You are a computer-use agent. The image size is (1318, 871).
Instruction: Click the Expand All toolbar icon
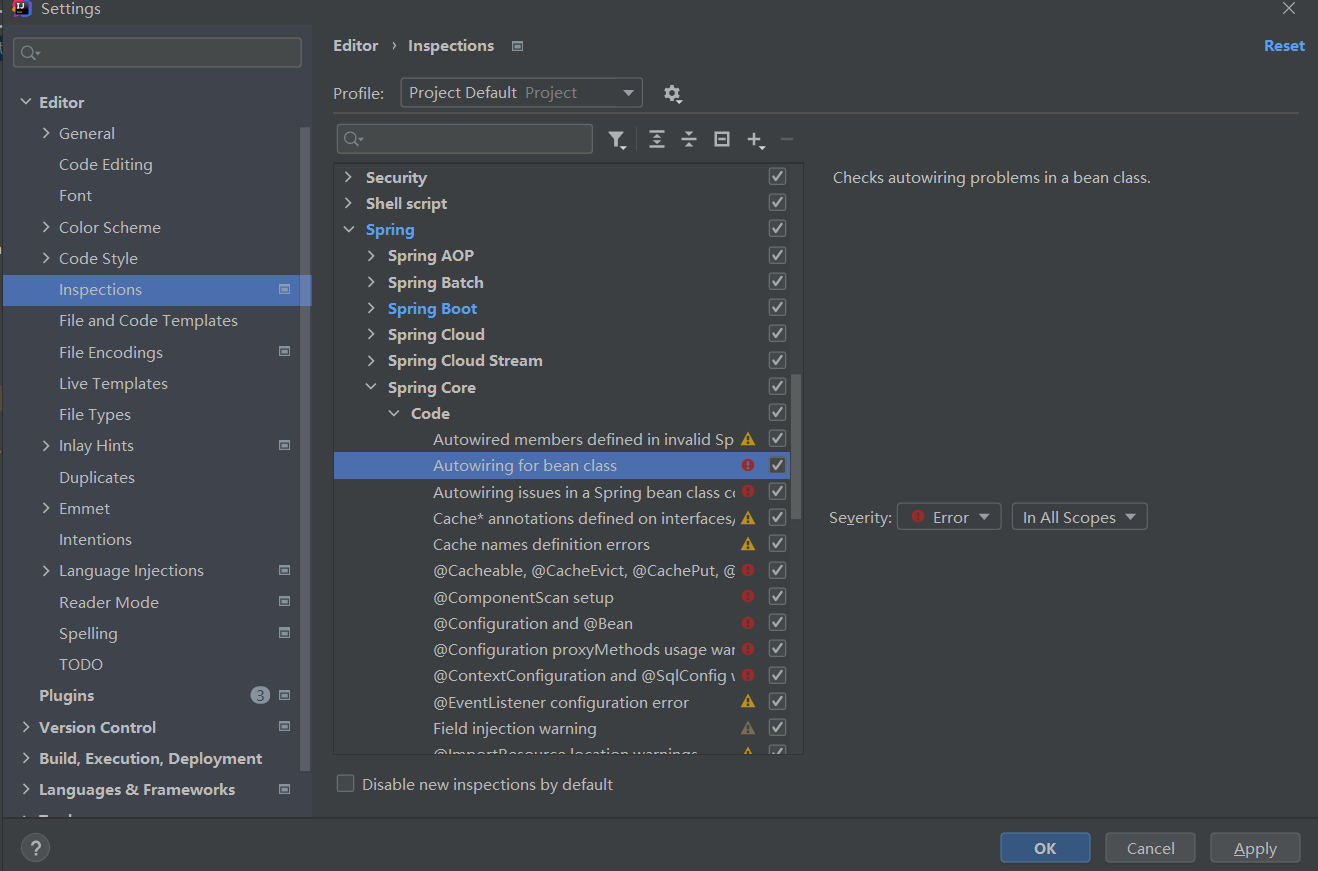656,140
